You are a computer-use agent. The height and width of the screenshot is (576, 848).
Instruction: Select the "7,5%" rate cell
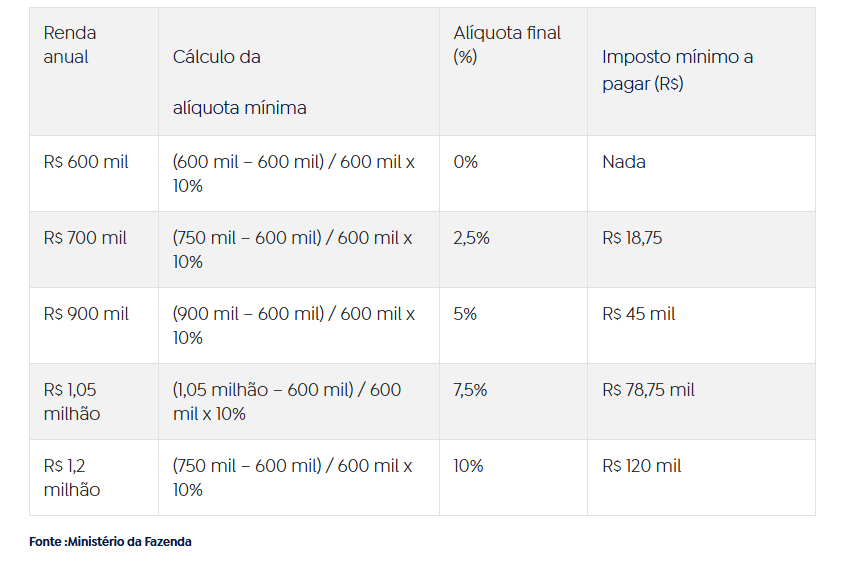pos(470,390)
